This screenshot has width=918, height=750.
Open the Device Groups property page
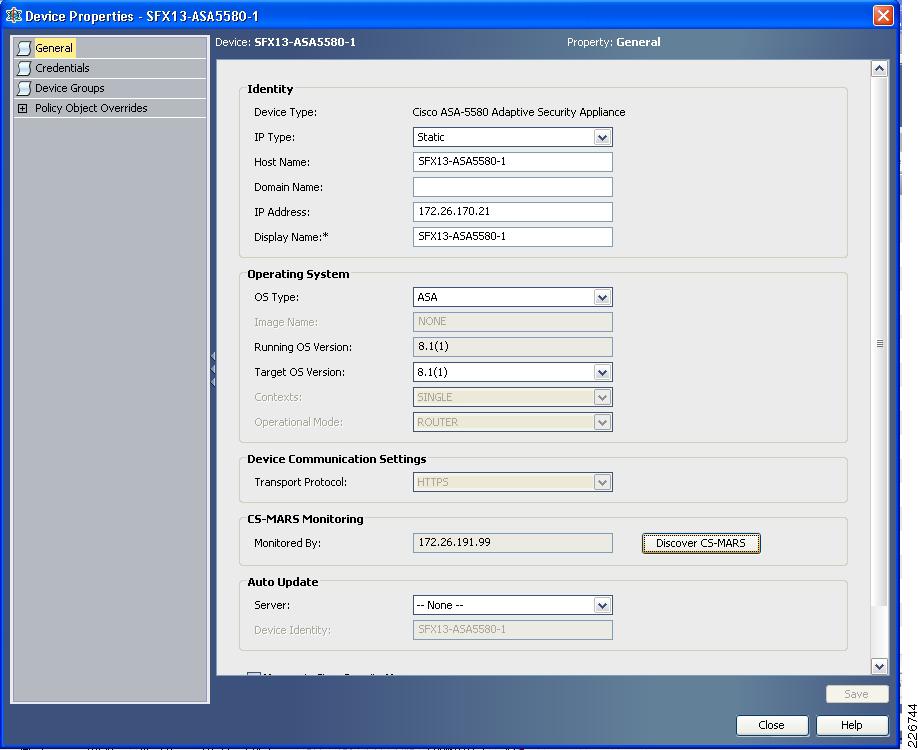70,88
